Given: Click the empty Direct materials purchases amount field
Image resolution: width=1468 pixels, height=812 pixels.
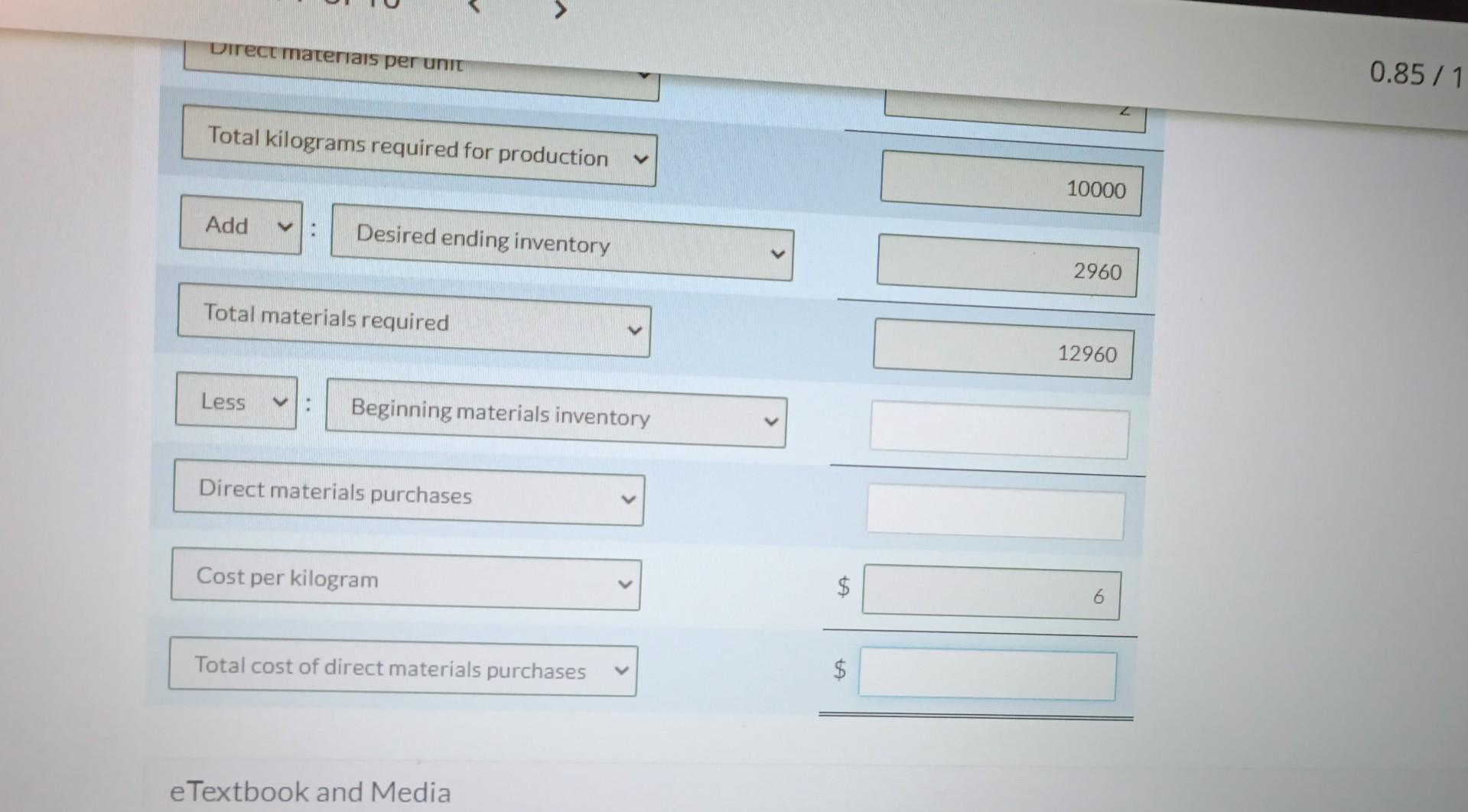Looking at the screenshot, I should [x=995, y=512].
